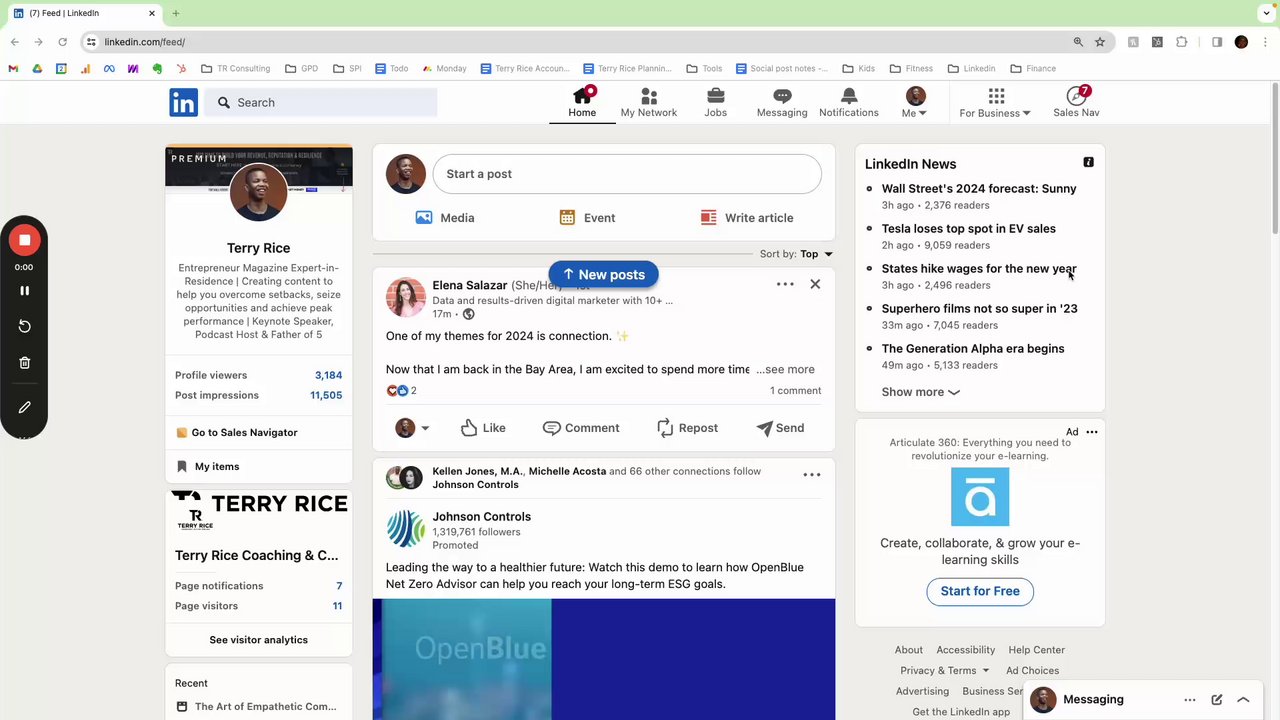Restart the recording
Screen dimensions: 1280x720
click(x=24, y=326)
